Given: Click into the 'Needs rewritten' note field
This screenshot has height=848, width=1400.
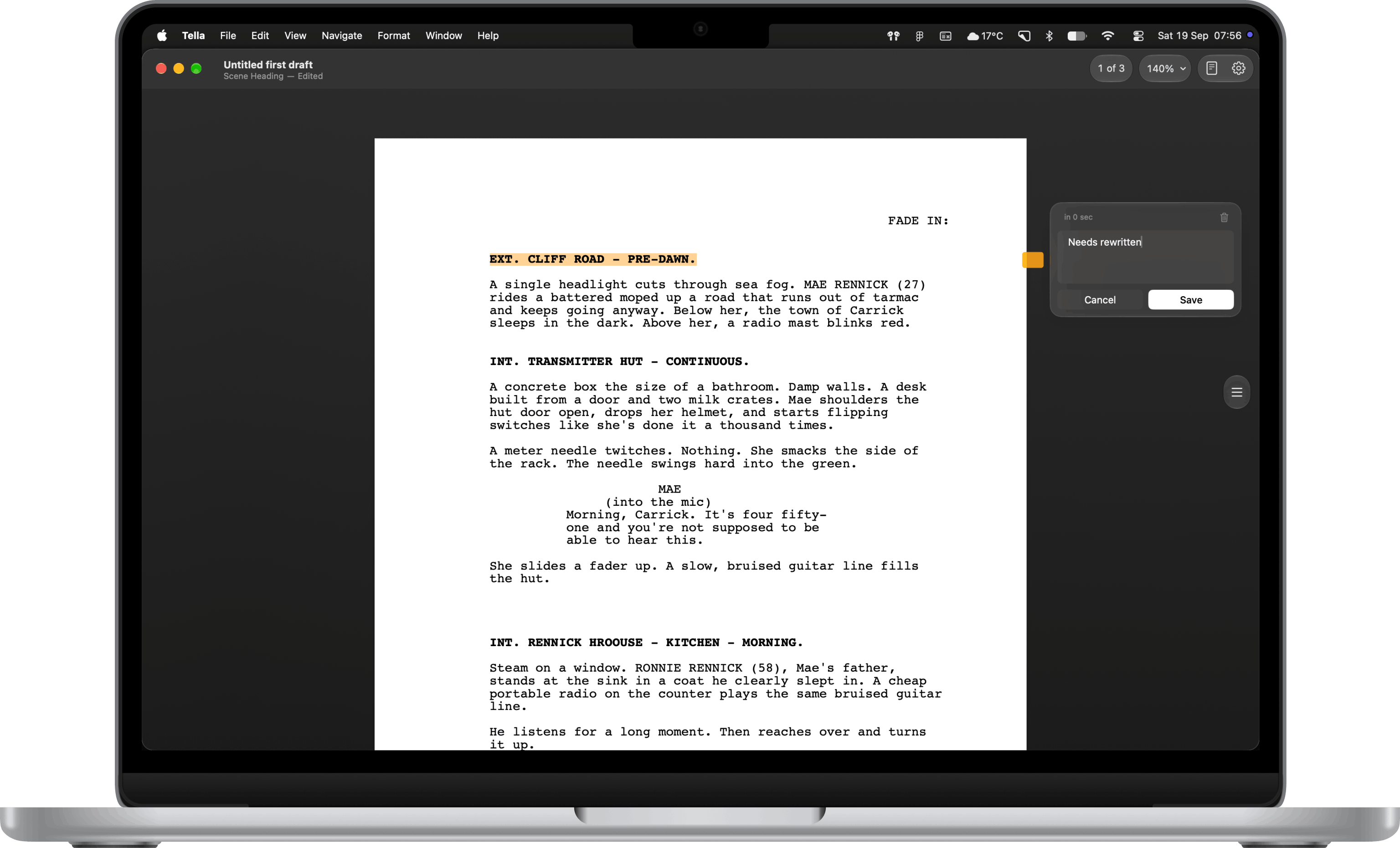Looking at the screenshot, I should click(1145, 257).
